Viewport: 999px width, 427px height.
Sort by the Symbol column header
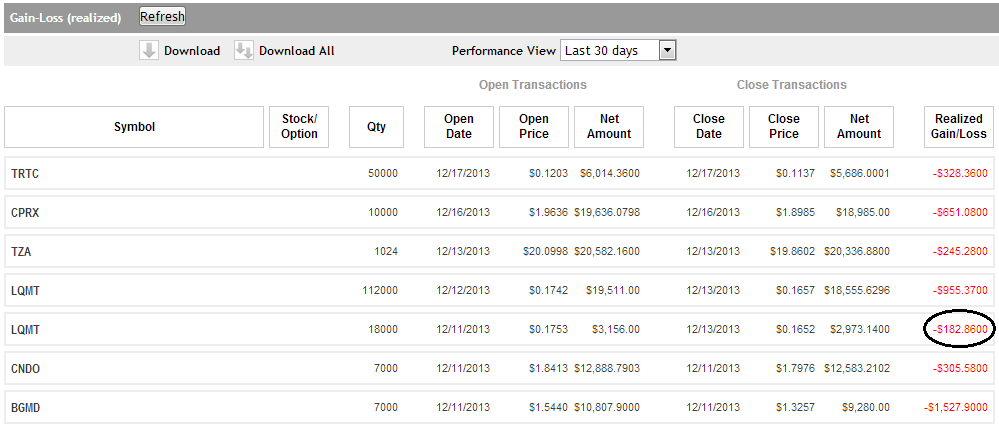(x=134, y=127)
